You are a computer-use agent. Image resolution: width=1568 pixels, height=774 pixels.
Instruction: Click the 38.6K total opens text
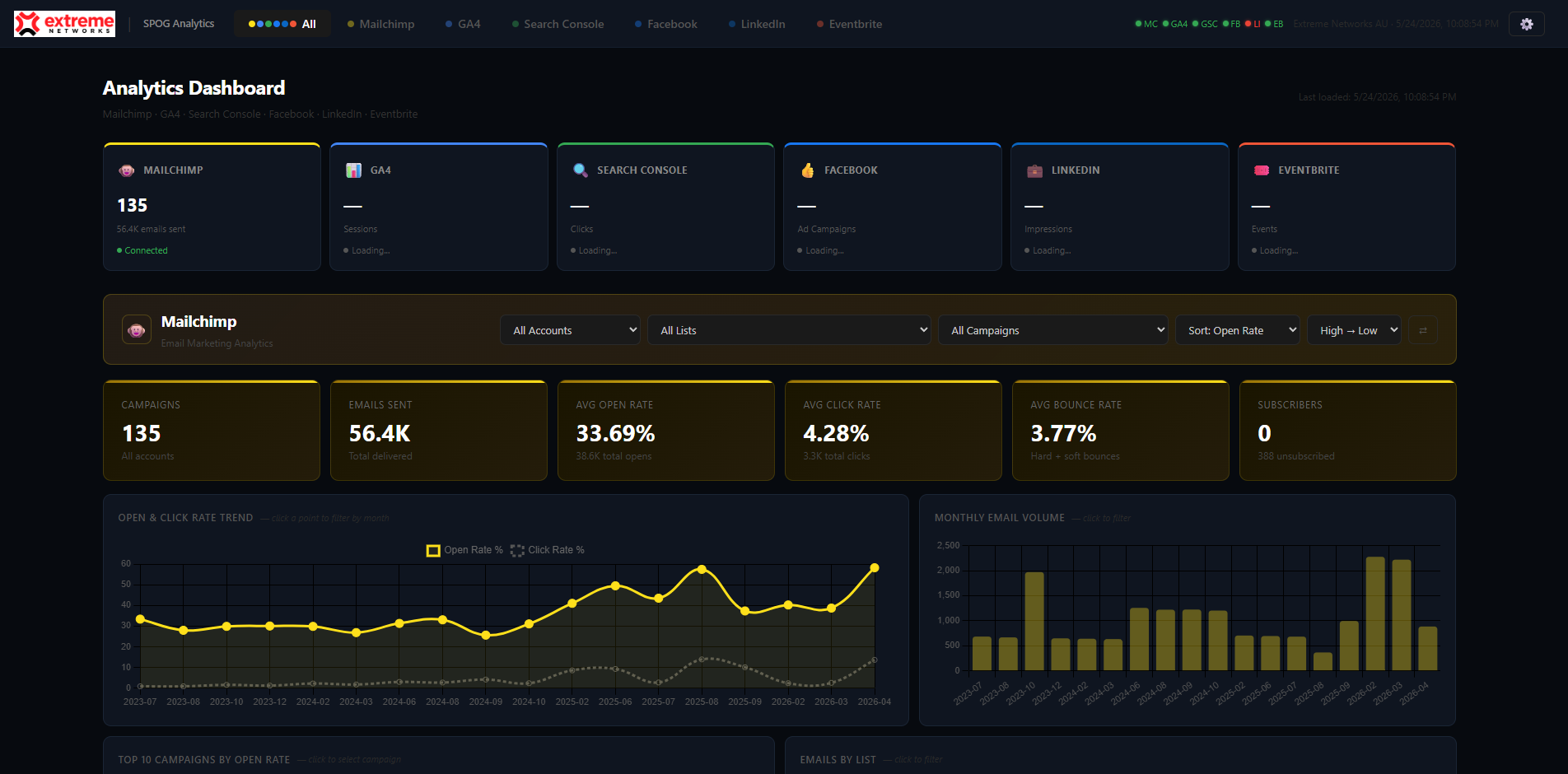tap(614, 456)
